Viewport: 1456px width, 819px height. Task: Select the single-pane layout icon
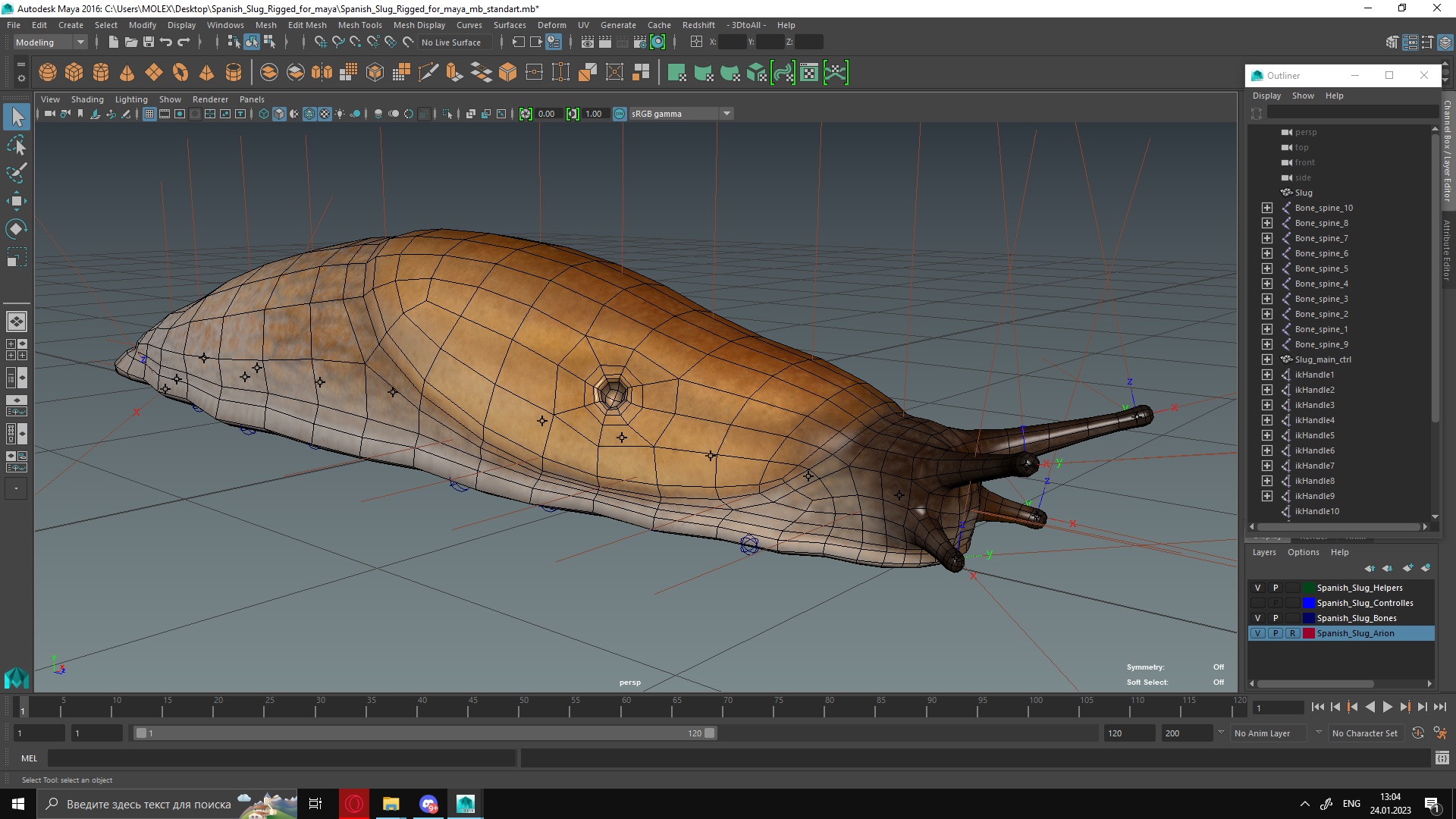pos(17,322)
